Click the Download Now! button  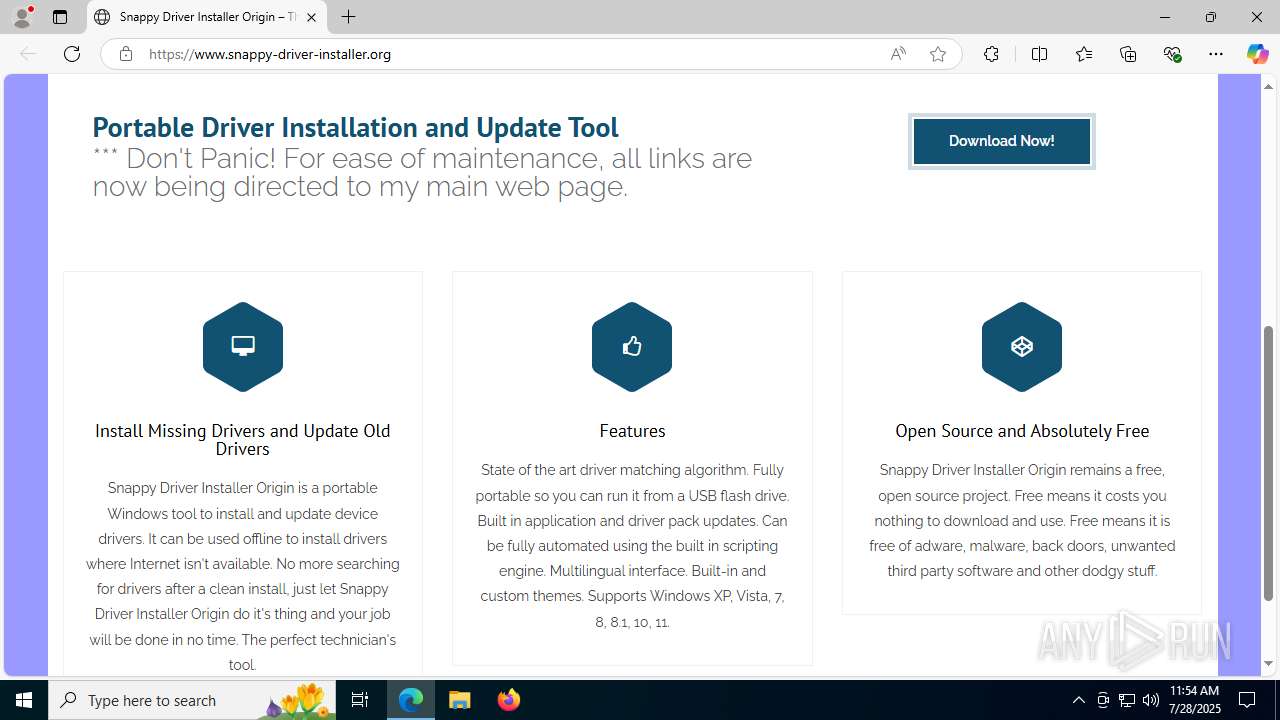tap(1001, 141)
